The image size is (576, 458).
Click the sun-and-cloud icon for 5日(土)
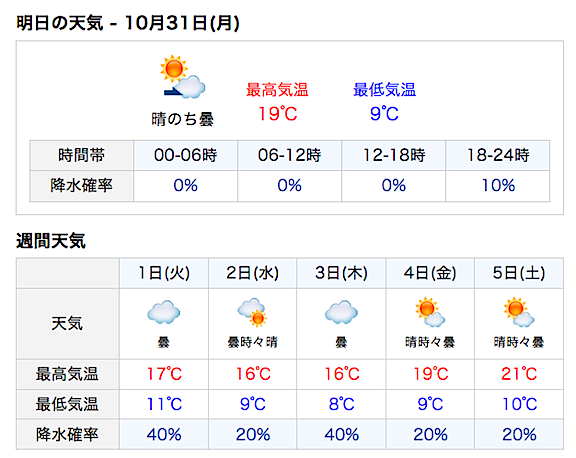tap(519, 312)
